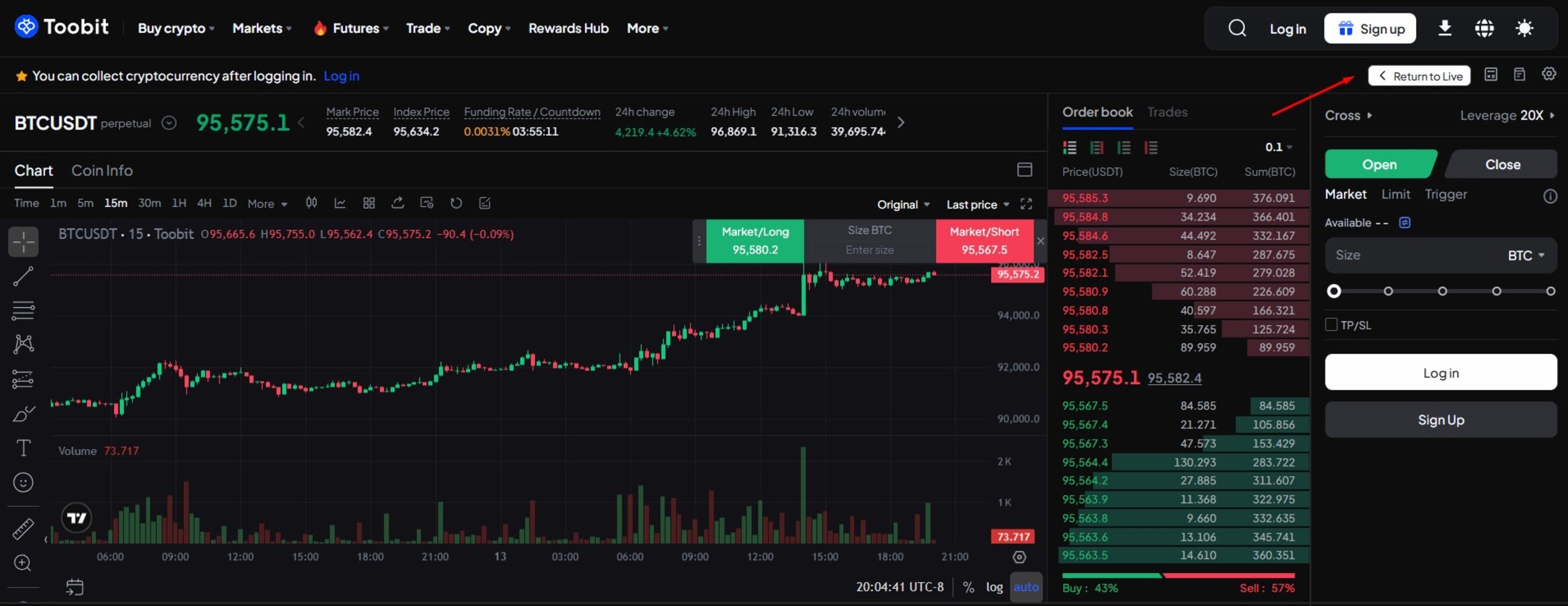The width and height of the screenshot is (1568, 606).
Task: Click the chart snapshot share icon
Action: [426, 203]
